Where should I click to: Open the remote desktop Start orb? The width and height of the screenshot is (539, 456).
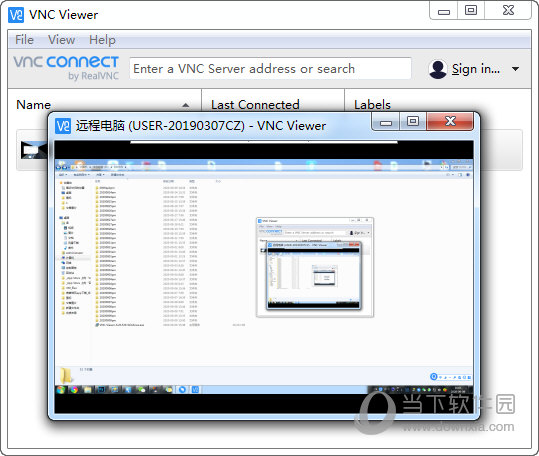click(61, 390)
